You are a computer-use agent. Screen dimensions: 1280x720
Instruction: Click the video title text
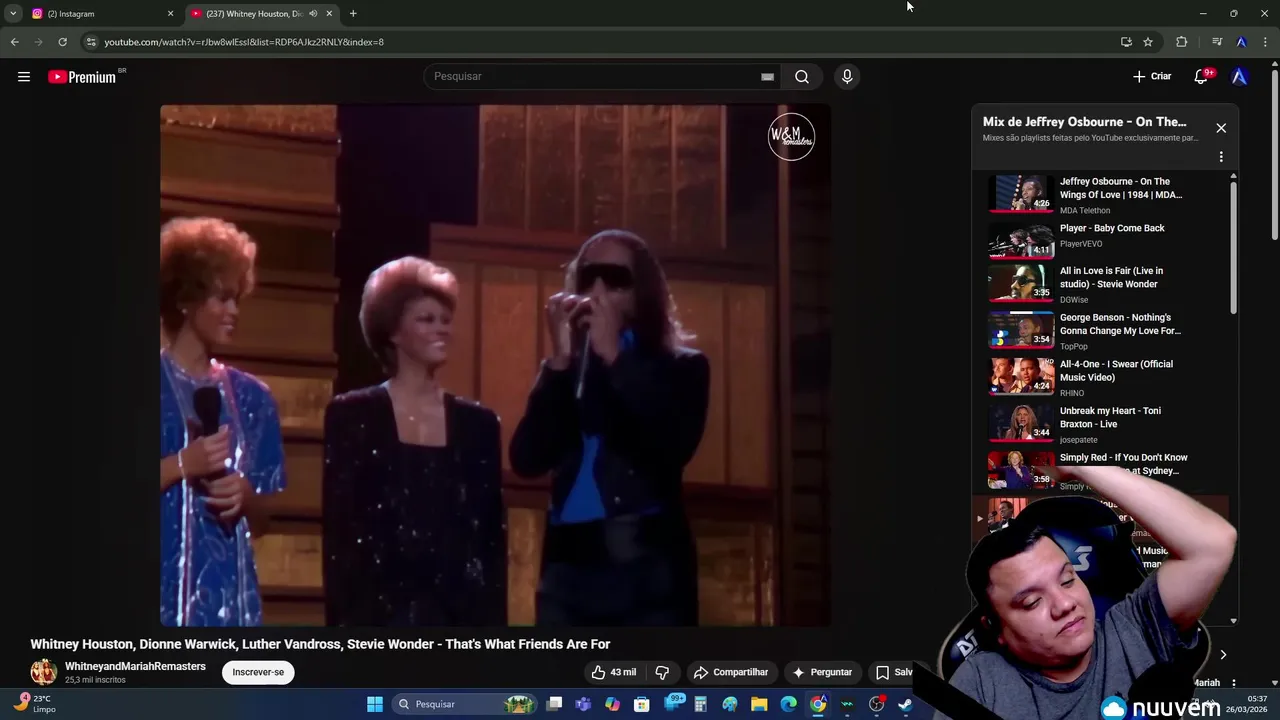[x=320, y=644]
